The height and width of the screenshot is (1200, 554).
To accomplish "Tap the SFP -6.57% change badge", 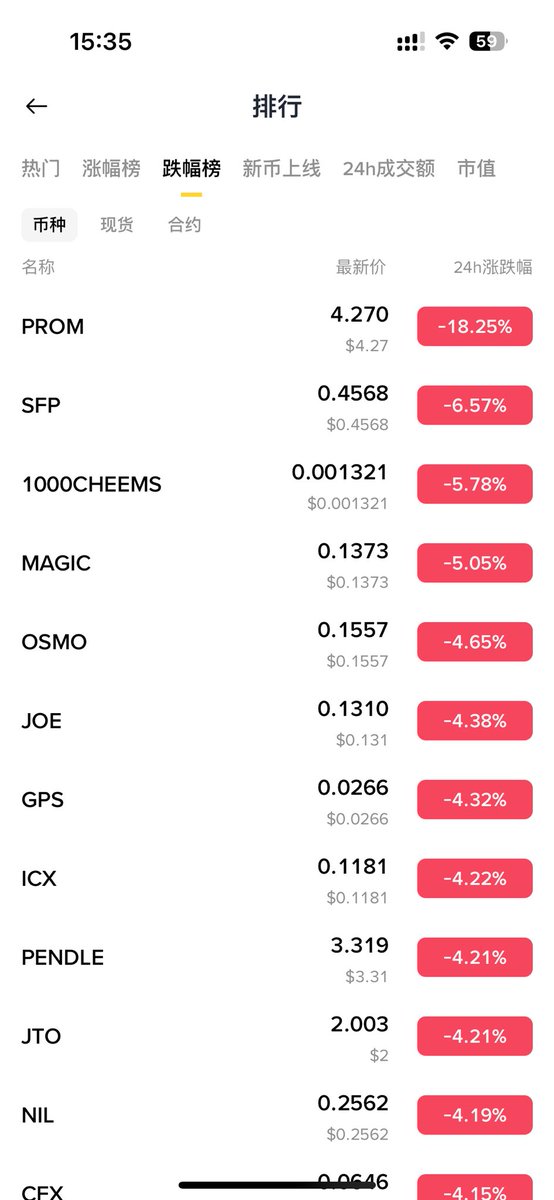I will coord(475,405).
